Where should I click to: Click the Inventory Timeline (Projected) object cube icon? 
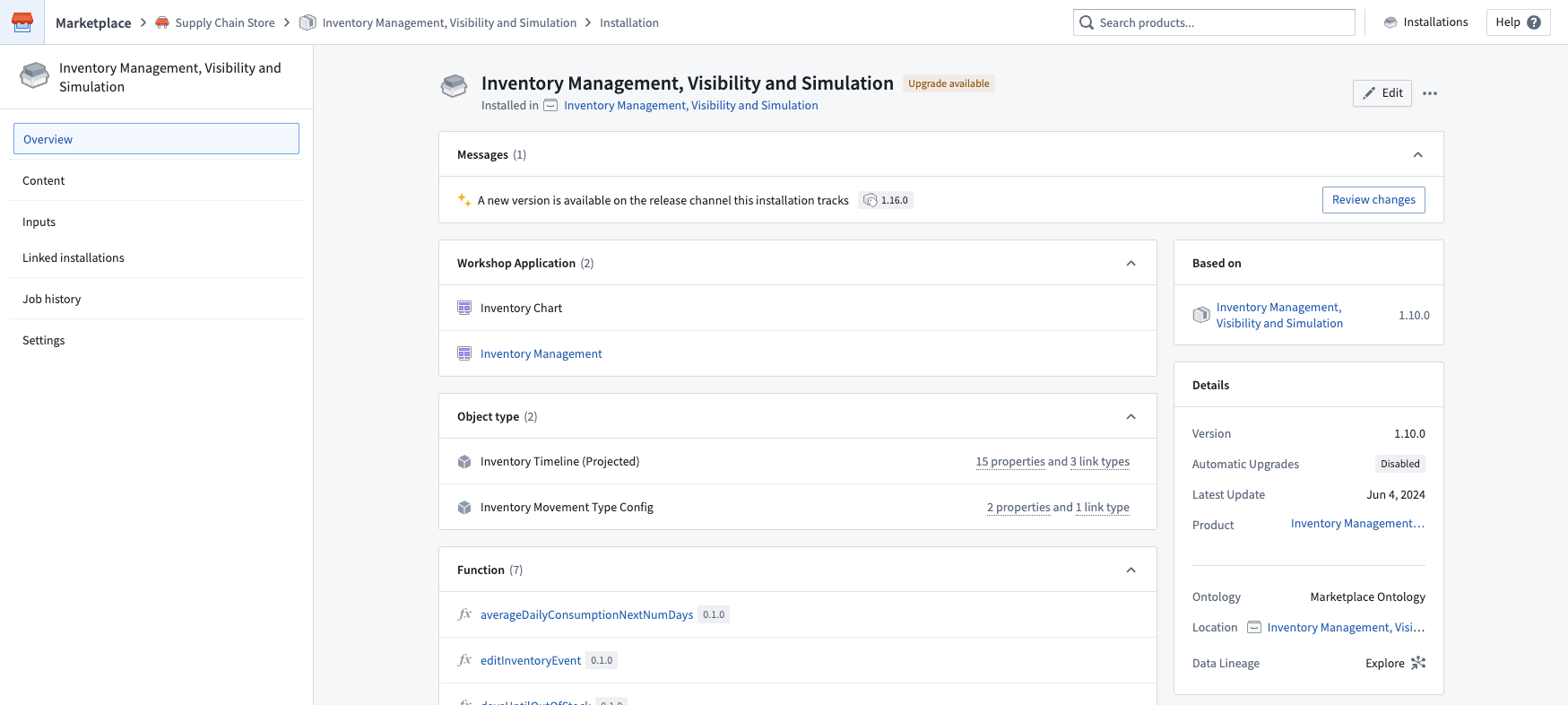coord(464,462)
